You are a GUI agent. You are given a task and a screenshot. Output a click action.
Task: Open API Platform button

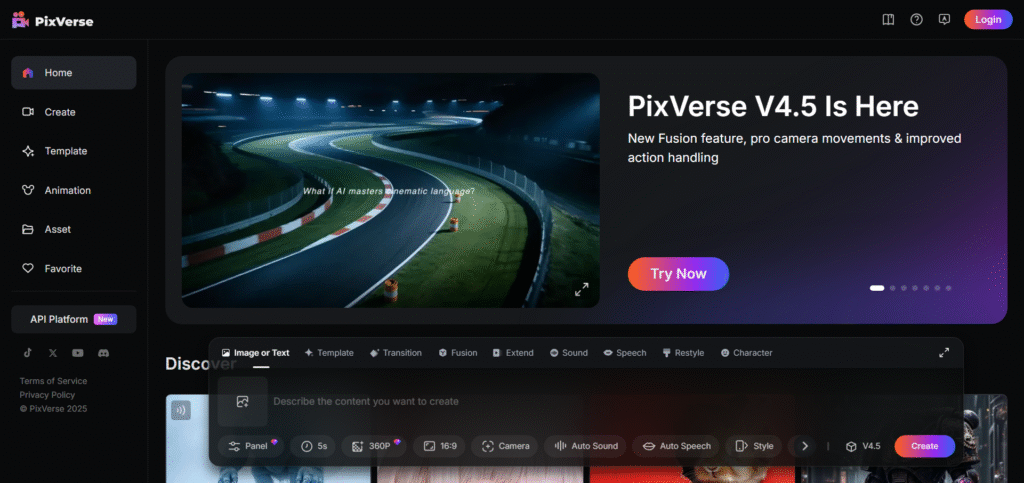[x=74, y=319]
